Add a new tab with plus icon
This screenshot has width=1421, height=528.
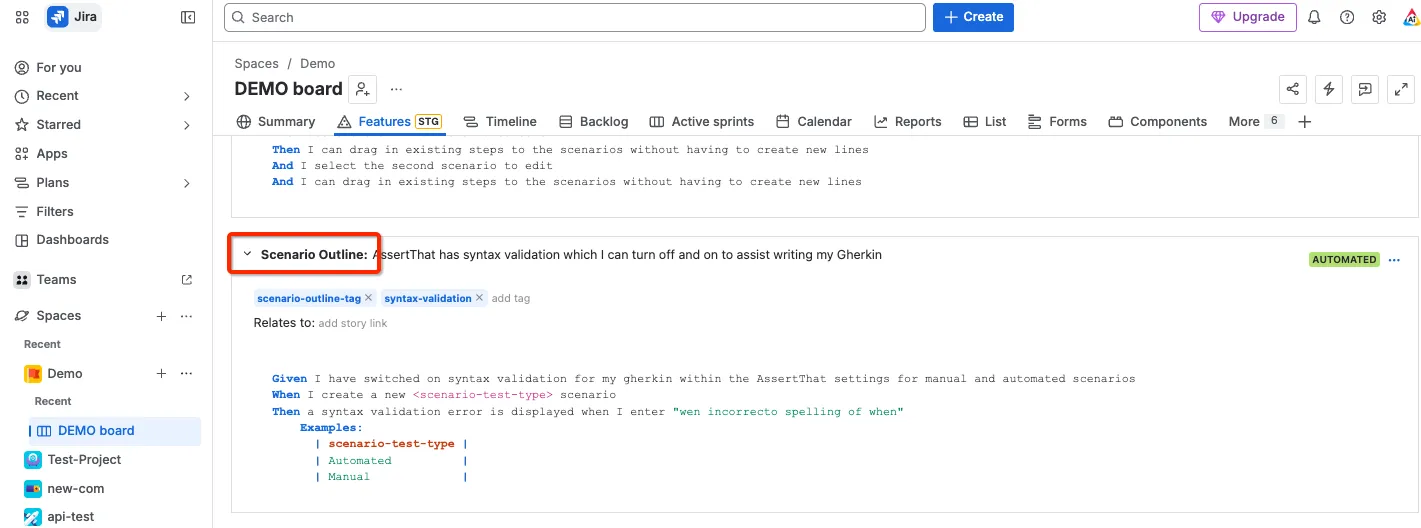1304,122
